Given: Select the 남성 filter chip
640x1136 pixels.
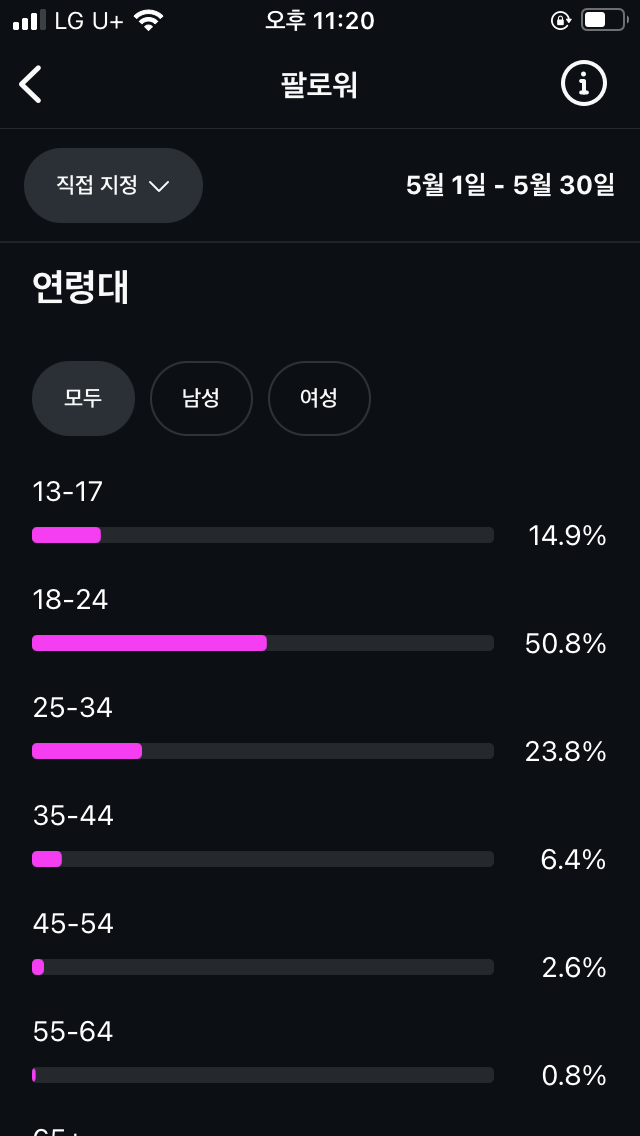Looking at the screenshot, I should pyautogui.click(x=201, y=398).
